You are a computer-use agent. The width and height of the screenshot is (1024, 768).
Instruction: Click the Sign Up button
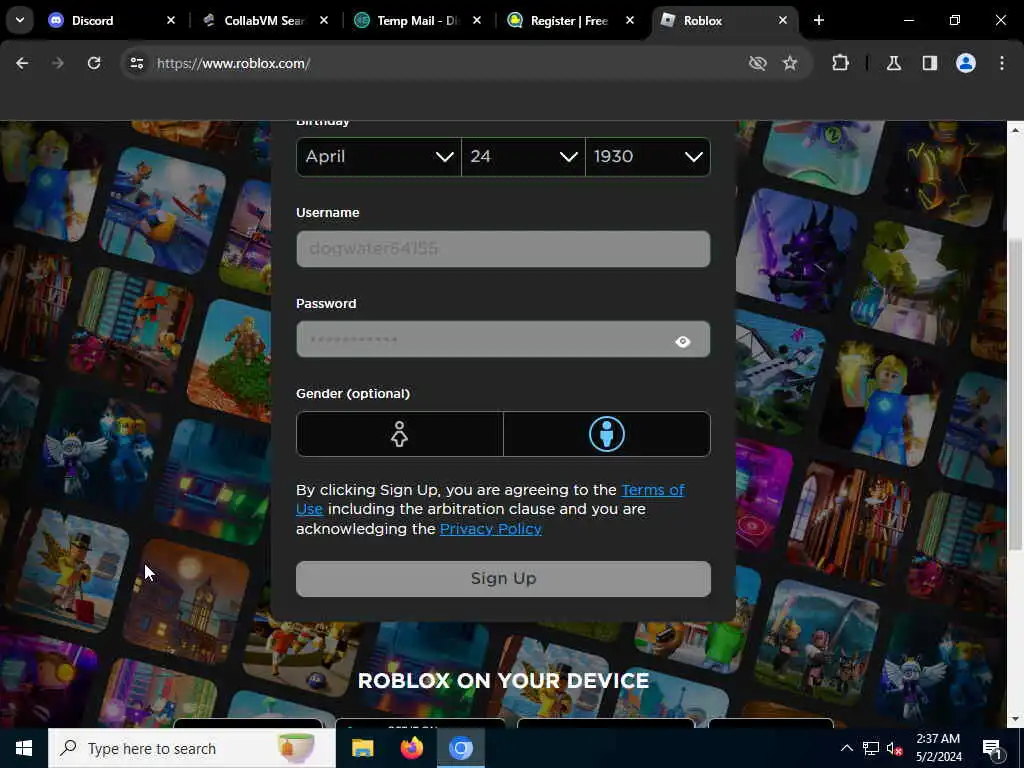(x=503, y=579)
